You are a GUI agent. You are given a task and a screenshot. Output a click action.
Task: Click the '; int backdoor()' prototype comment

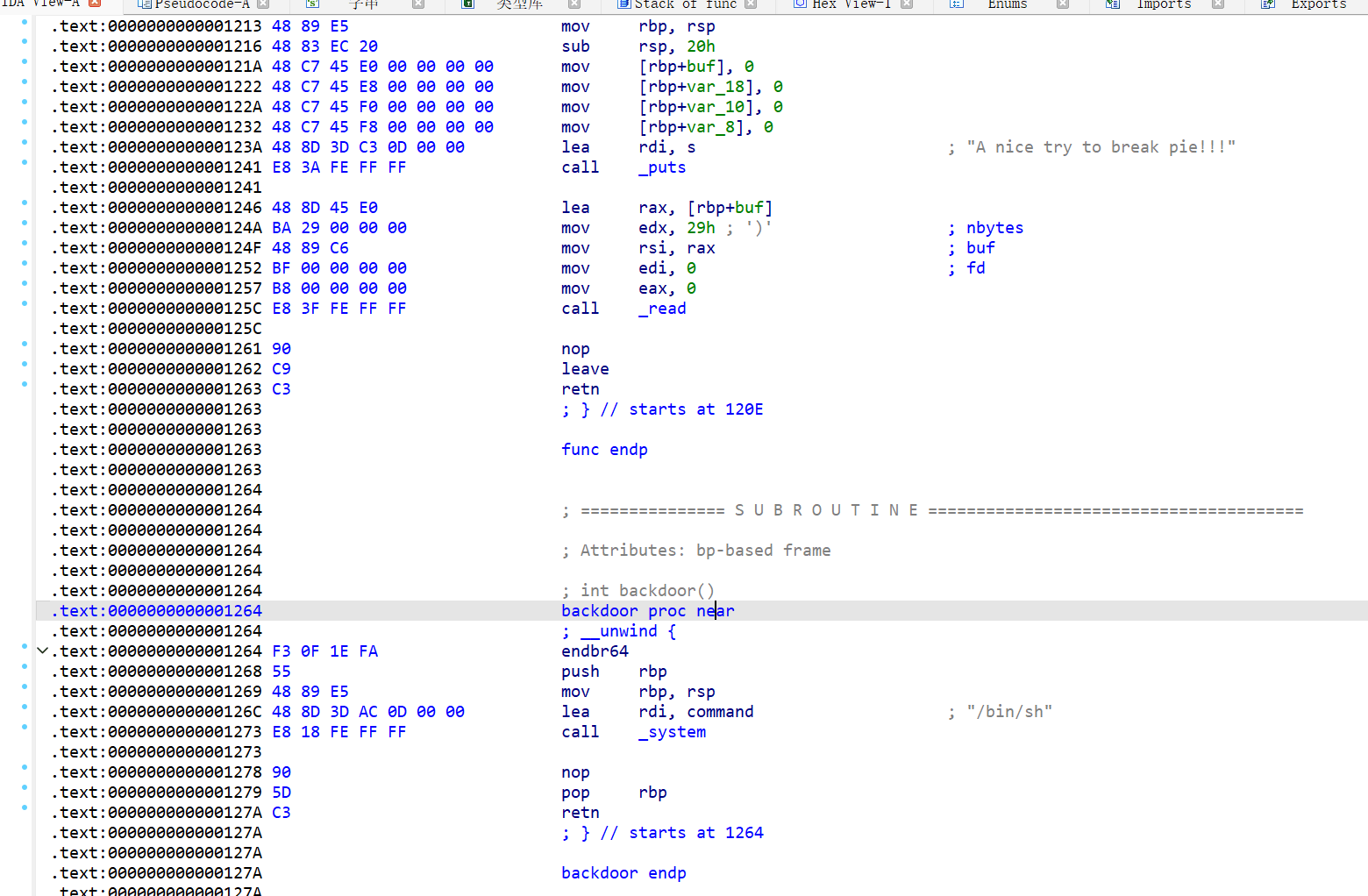(x=638, y=591)
